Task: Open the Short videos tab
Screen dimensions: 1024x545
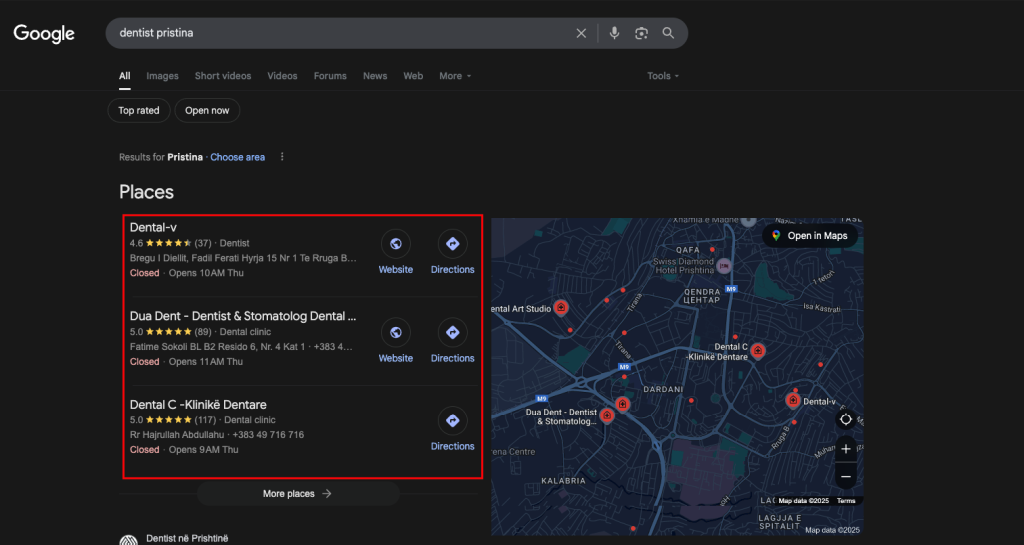Action: click(223, 76)
